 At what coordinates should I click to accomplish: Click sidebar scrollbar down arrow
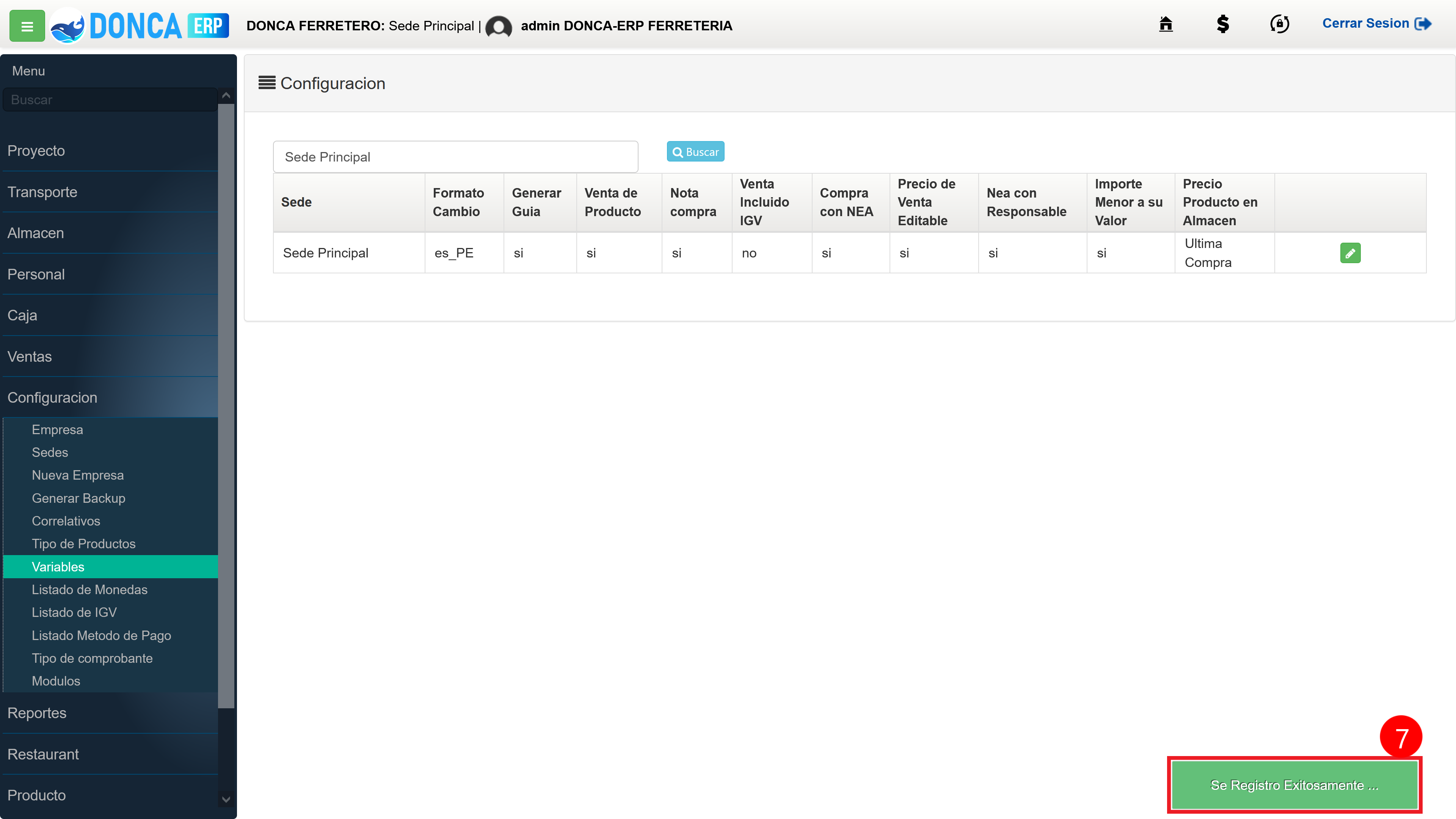point(226,799)
